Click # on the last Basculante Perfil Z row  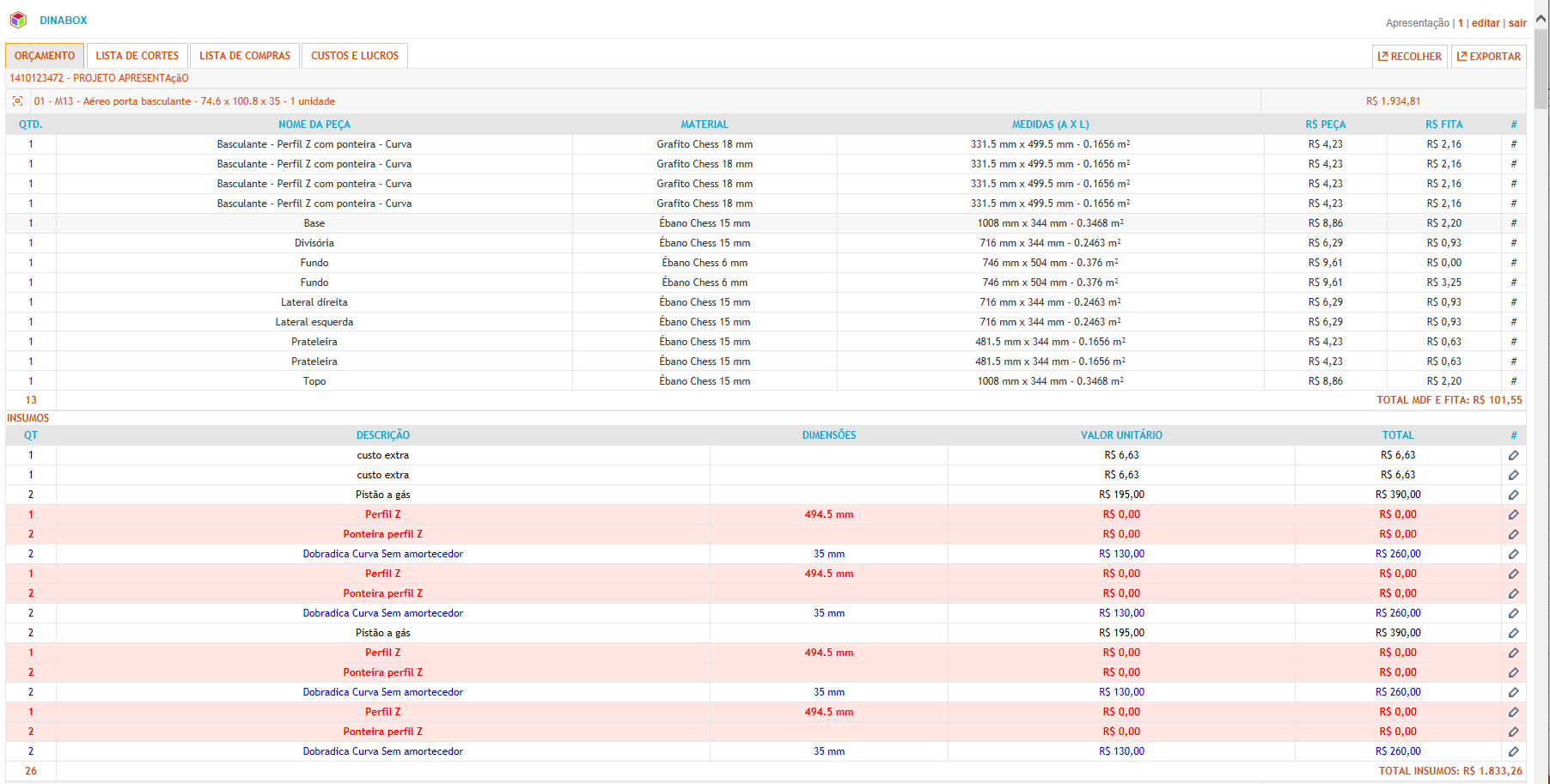tap(1513, 204)
